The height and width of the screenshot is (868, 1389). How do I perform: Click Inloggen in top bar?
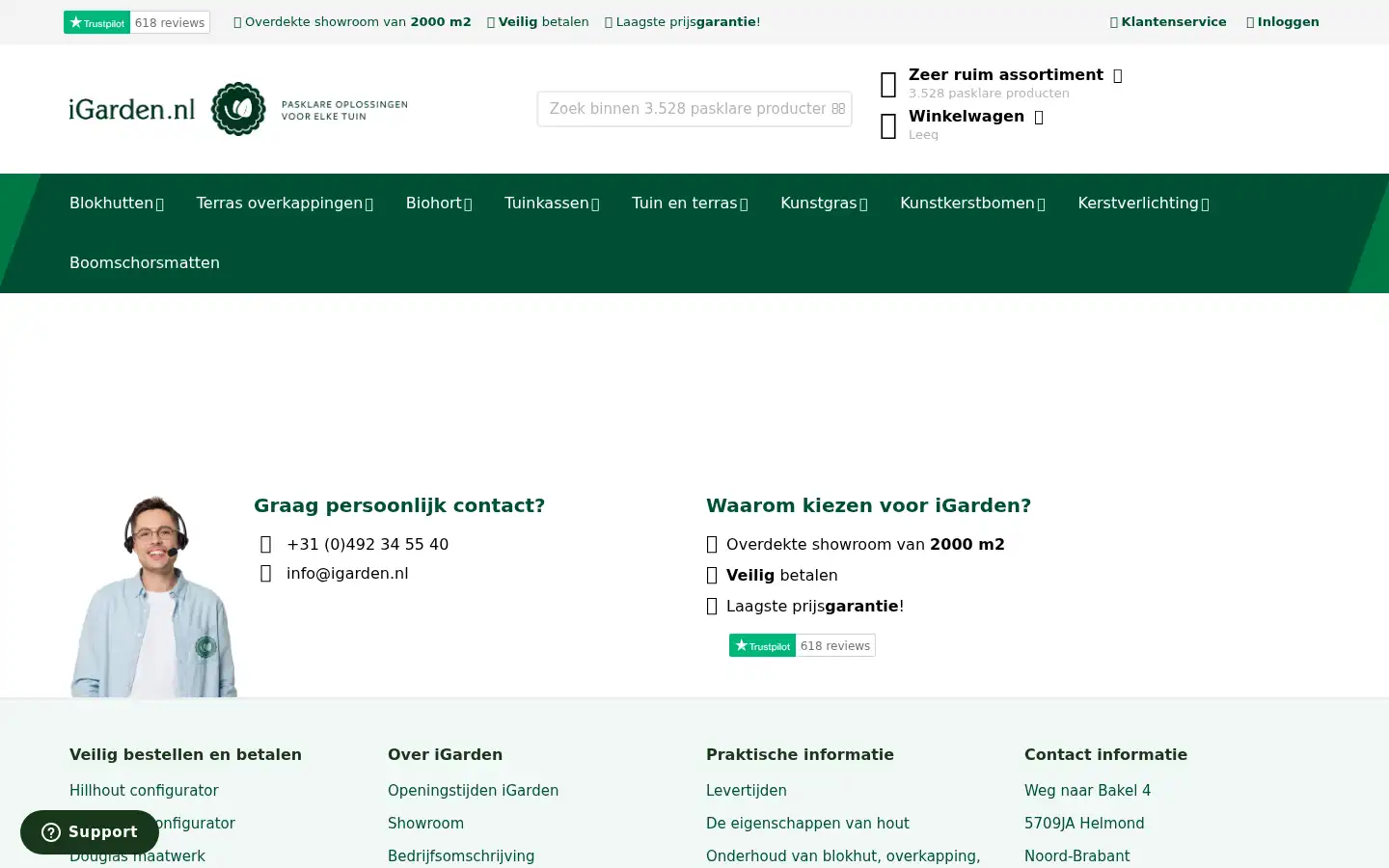[1282, 22]
